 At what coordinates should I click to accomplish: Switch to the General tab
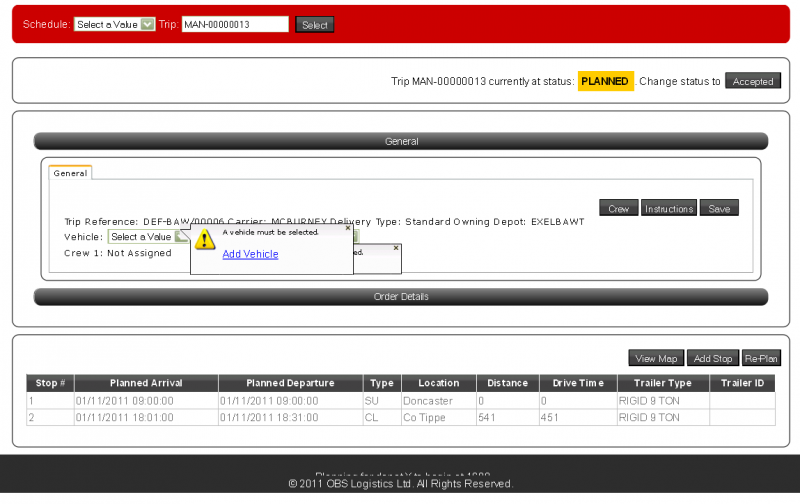70,173
